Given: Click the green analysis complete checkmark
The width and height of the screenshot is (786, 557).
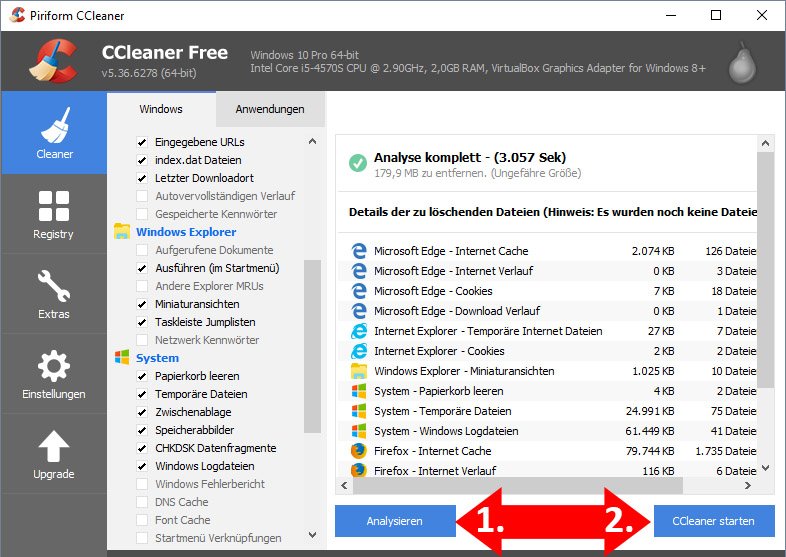Looking at the screenshot, I should pos(357,163).
